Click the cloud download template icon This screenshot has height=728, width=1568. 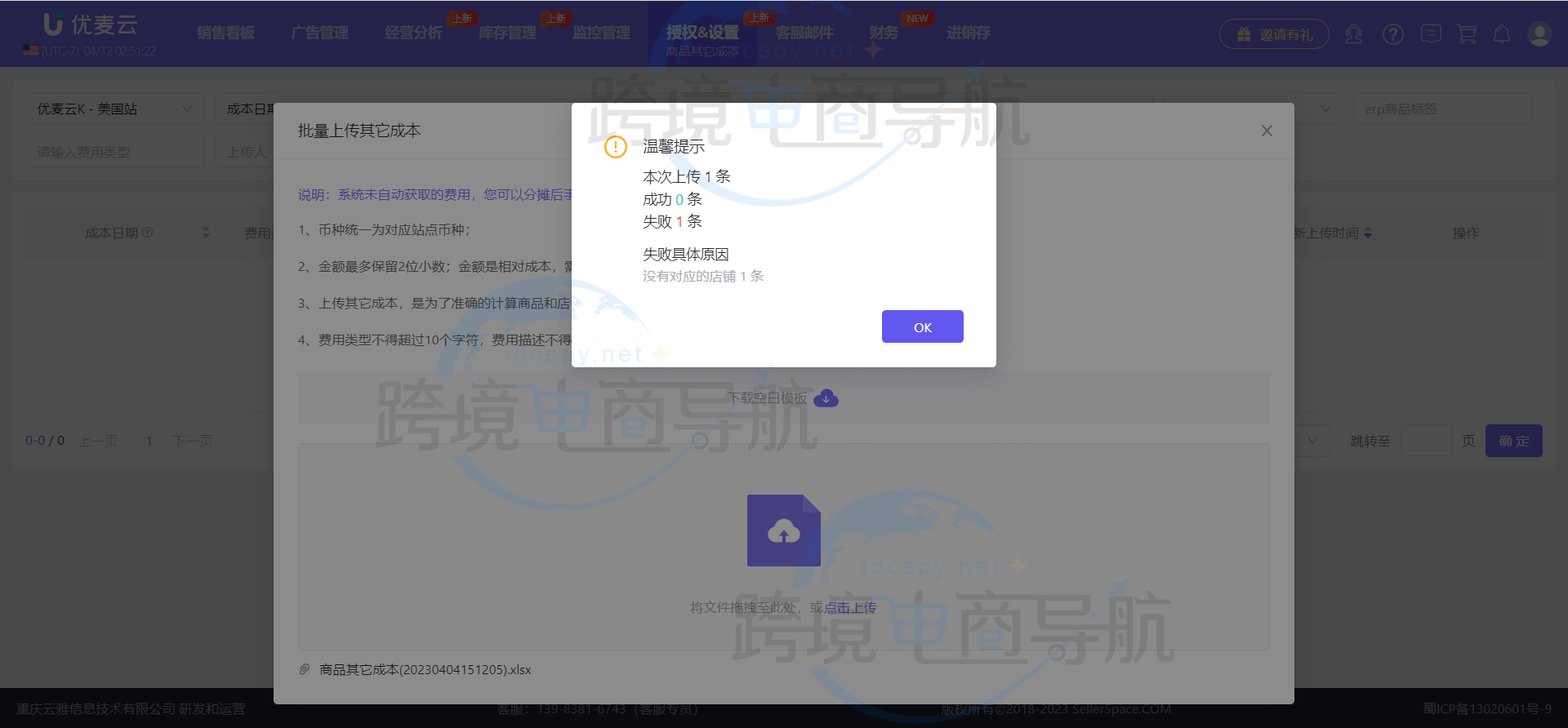click(826, 398)
